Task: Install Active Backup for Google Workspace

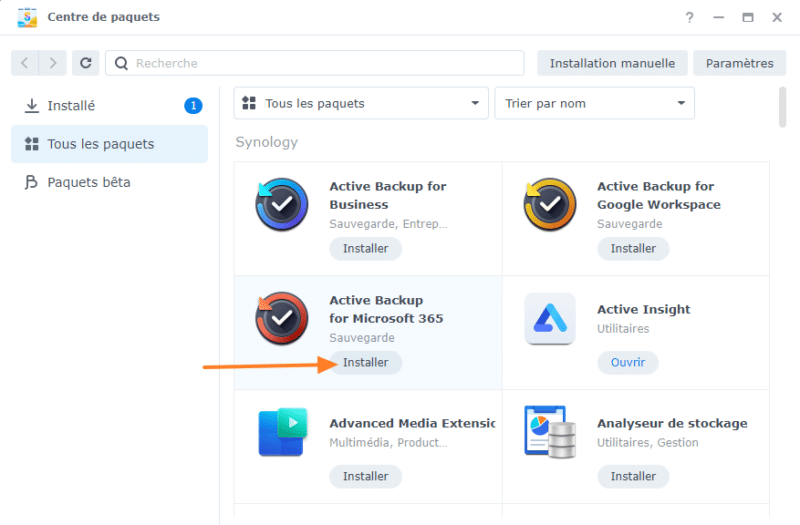Action: (633, 248)
